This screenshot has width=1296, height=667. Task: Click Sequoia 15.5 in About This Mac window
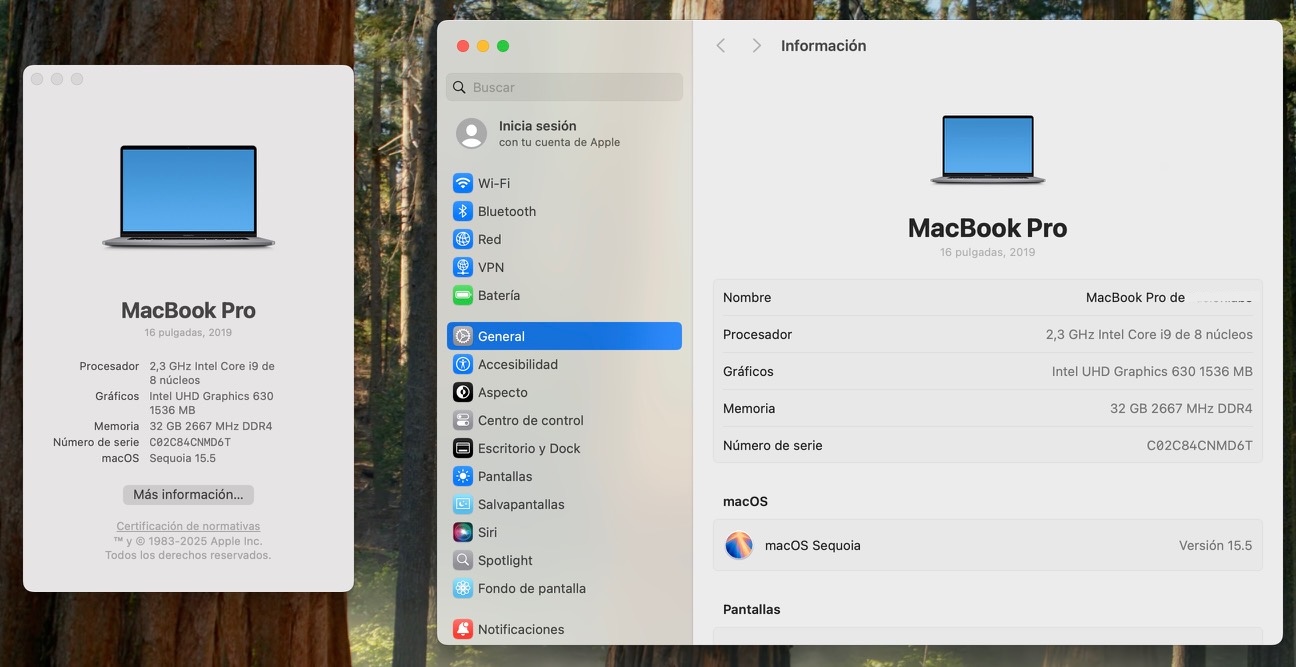tap(182, 458)
